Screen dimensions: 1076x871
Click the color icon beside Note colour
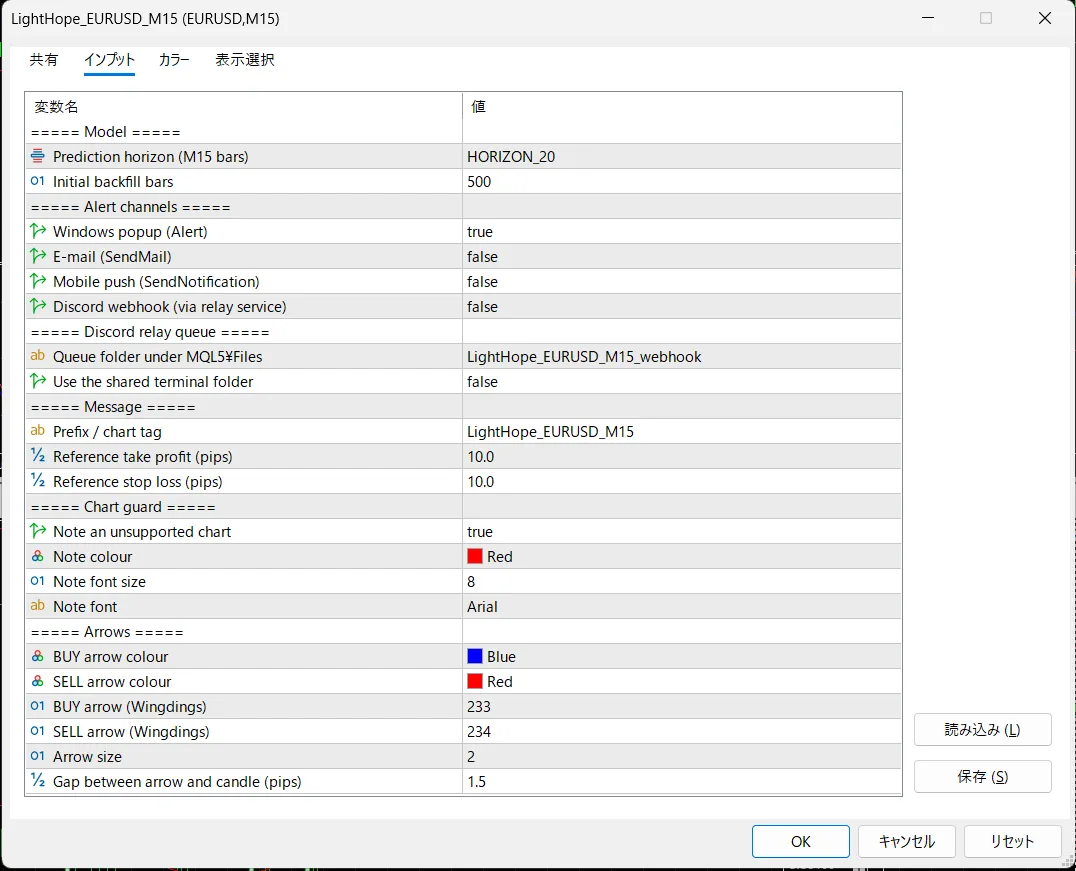point(38,556)
